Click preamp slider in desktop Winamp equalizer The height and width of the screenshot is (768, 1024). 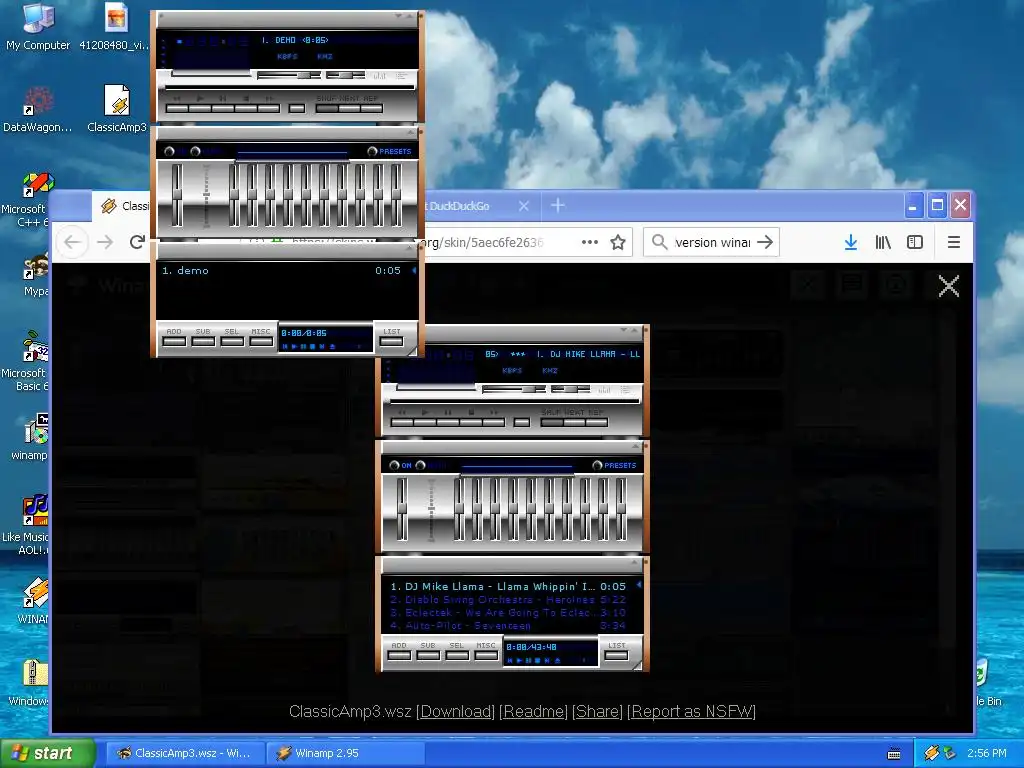177,195
